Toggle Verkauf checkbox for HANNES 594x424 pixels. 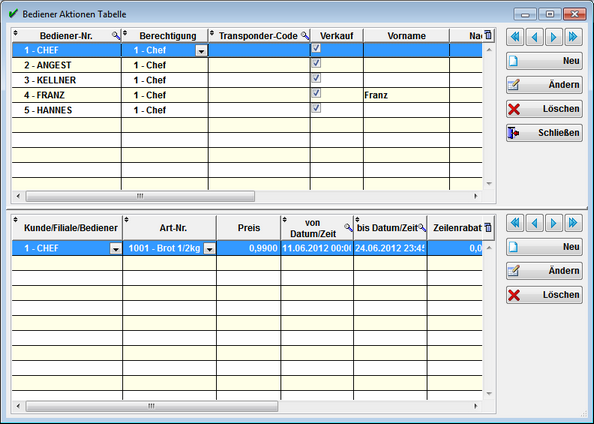pos(316,108)
